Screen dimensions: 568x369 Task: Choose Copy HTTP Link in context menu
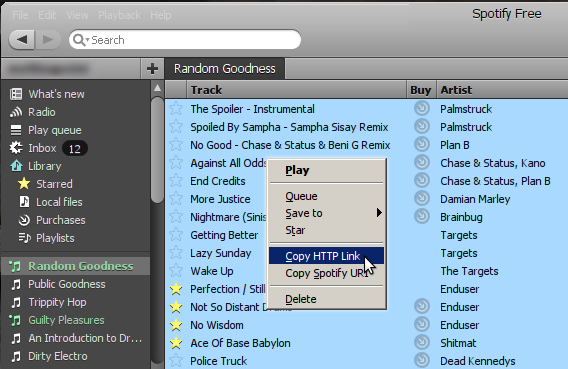click(x=326, y=256)
